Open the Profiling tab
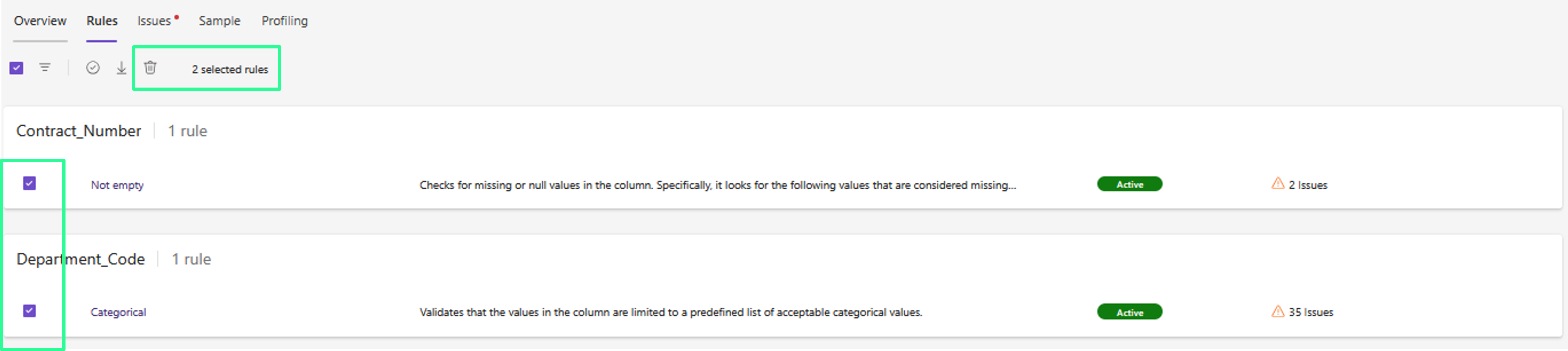1568x351 pixels. 284,21
